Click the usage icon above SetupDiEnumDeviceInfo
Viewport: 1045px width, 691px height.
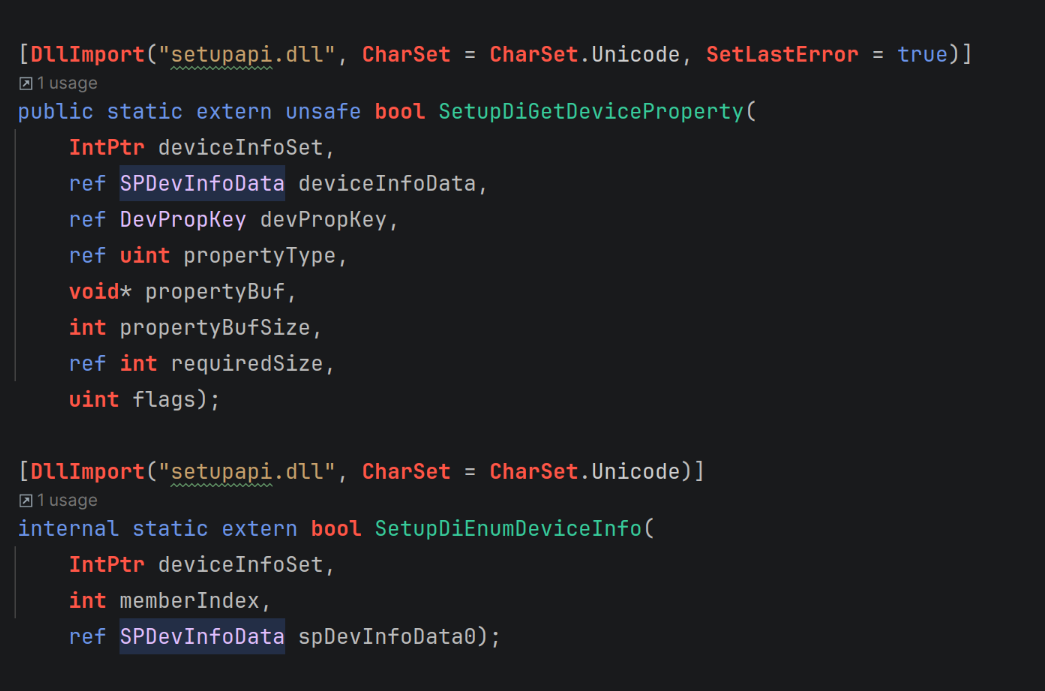pyautogui.click(x=26, y=501)
